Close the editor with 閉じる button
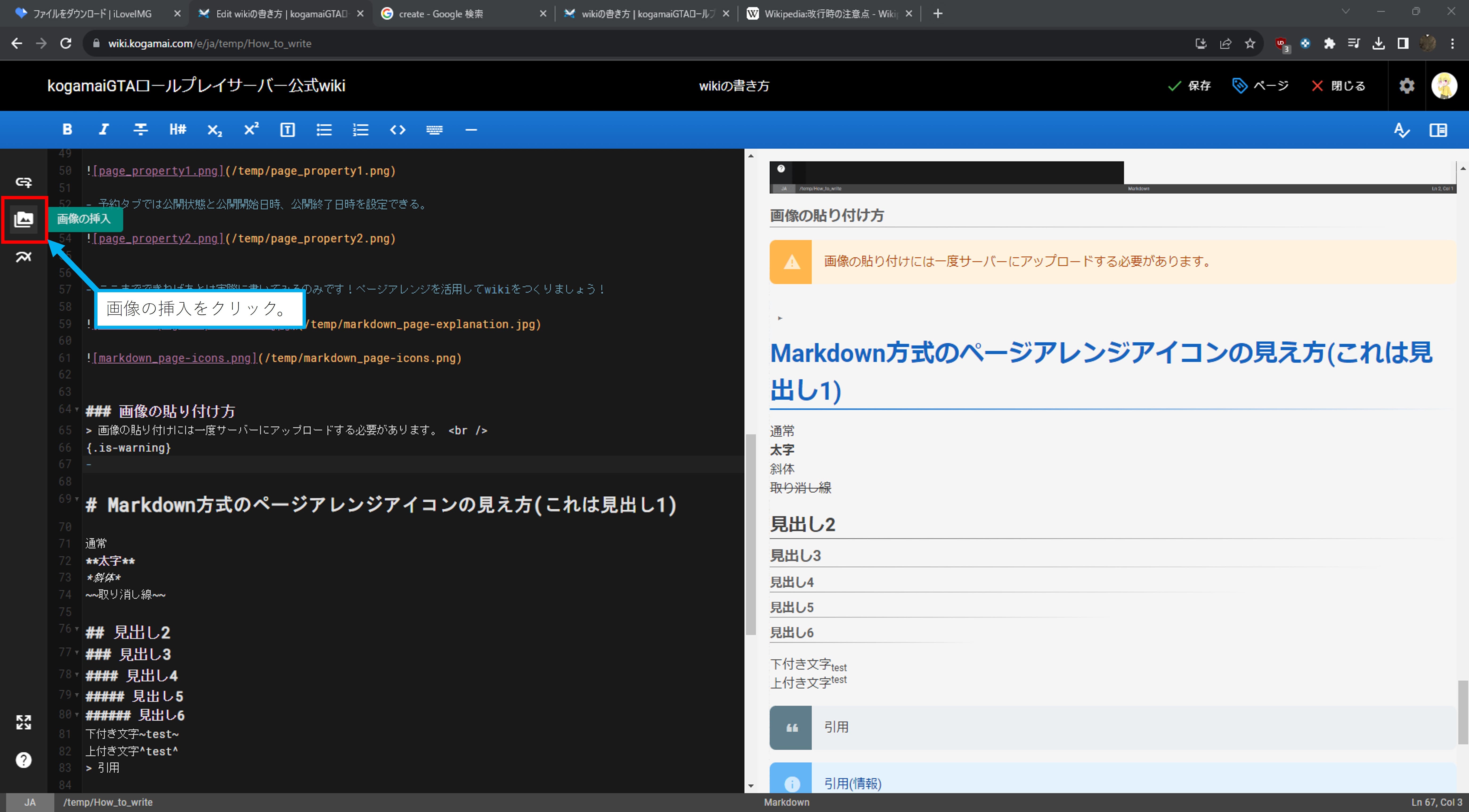This screenshot has width=1469, height=812. 1338,86
